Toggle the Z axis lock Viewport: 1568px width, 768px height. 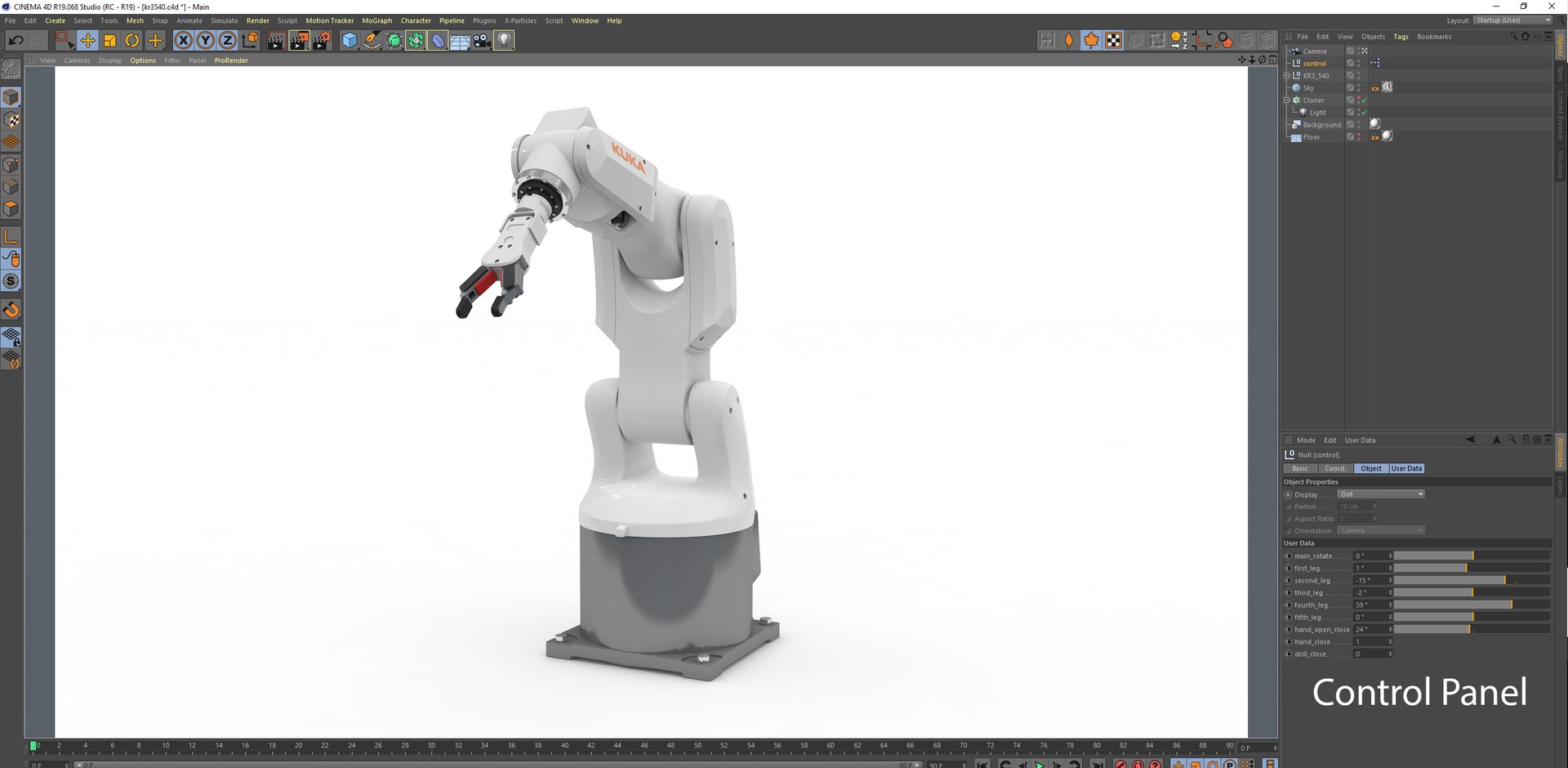coord(227,40)
